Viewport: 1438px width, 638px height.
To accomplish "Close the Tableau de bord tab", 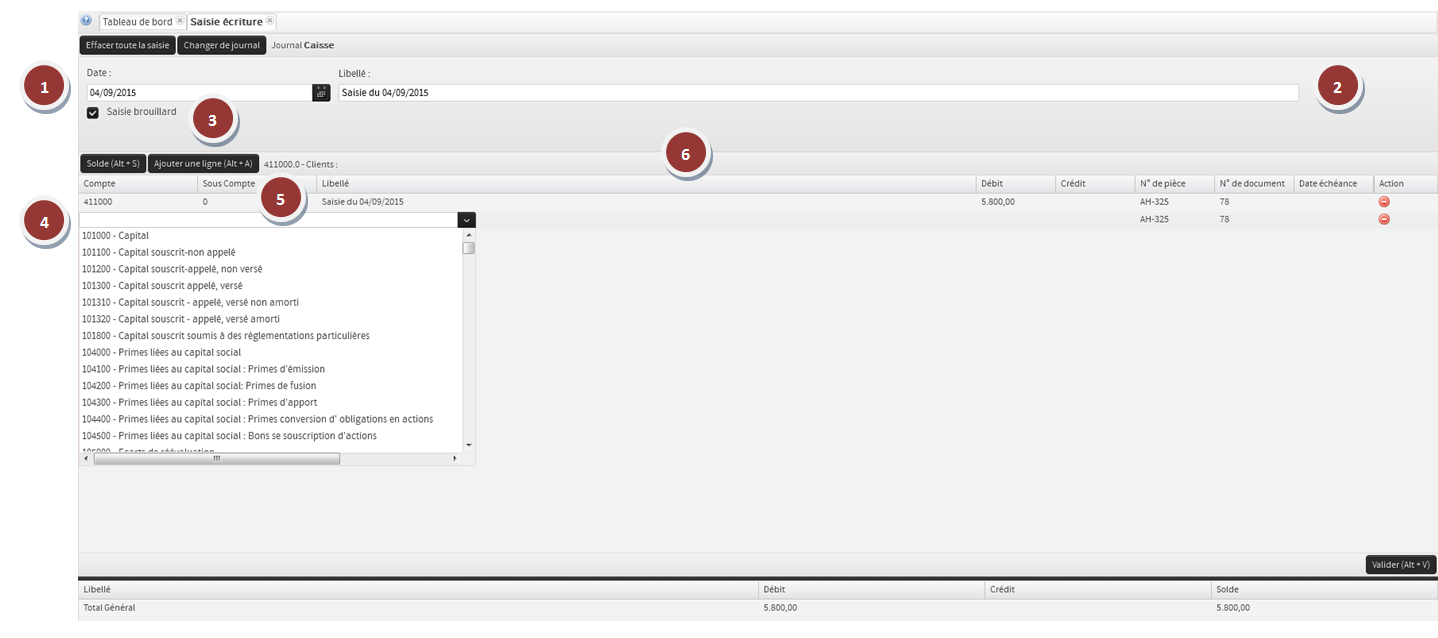I will click(x=180, y=21).
